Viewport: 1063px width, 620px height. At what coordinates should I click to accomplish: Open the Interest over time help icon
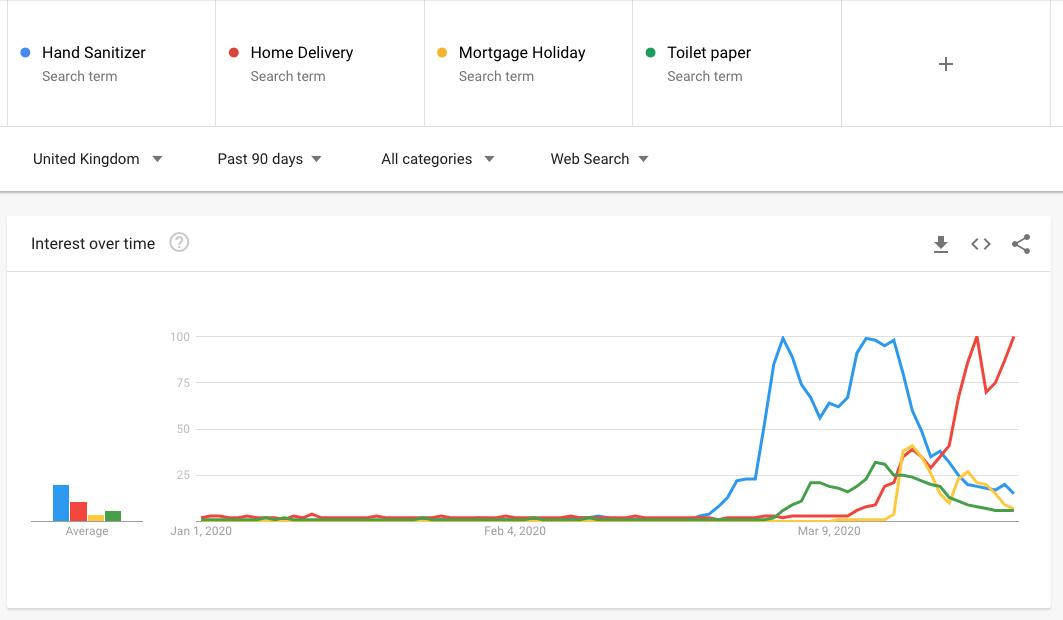pyautogui.click(x=179, y=243)
